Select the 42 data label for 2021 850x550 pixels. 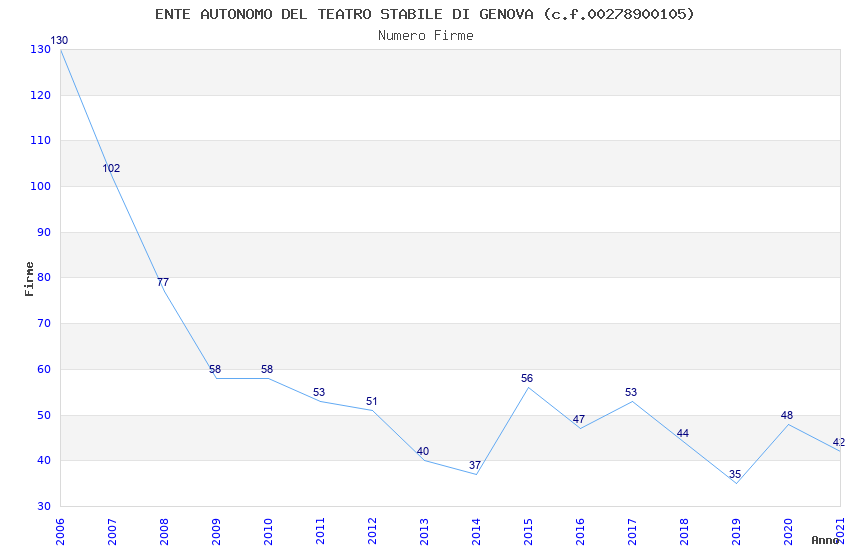[839, 442]
